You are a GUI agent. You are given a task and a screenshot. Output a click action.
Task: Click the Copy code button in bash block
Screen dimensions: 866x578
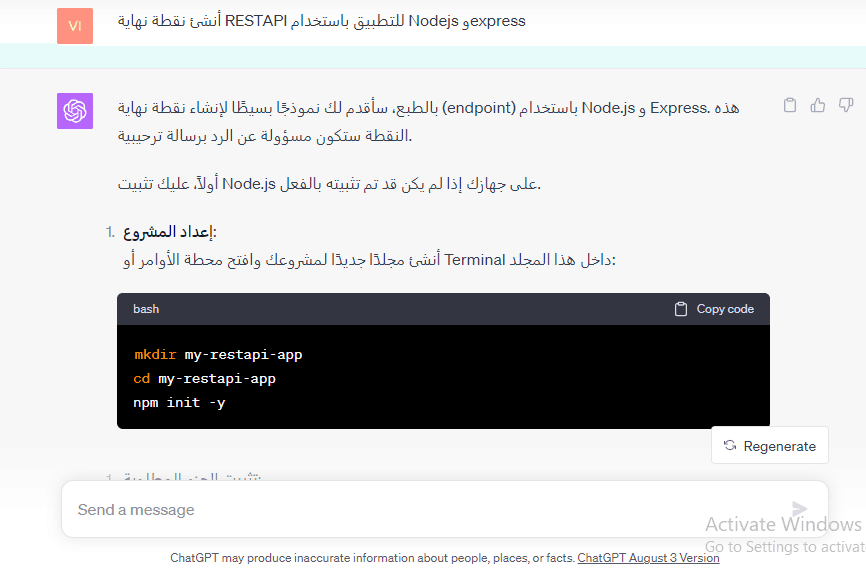714,309
